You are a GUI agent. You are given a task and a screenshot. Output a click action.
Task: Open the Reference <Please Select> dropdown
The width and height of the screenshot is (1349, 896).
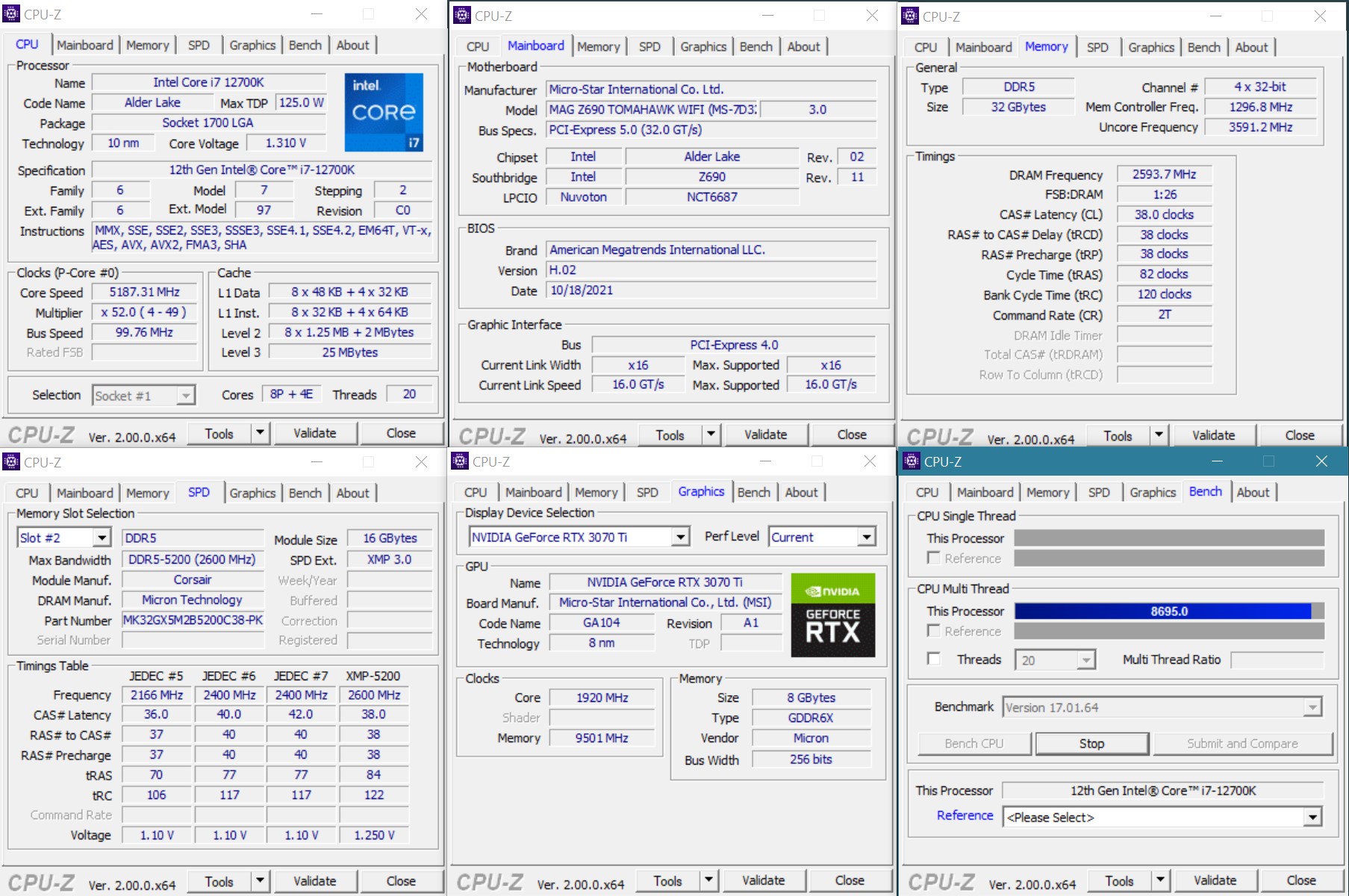tap(1312, 818)
